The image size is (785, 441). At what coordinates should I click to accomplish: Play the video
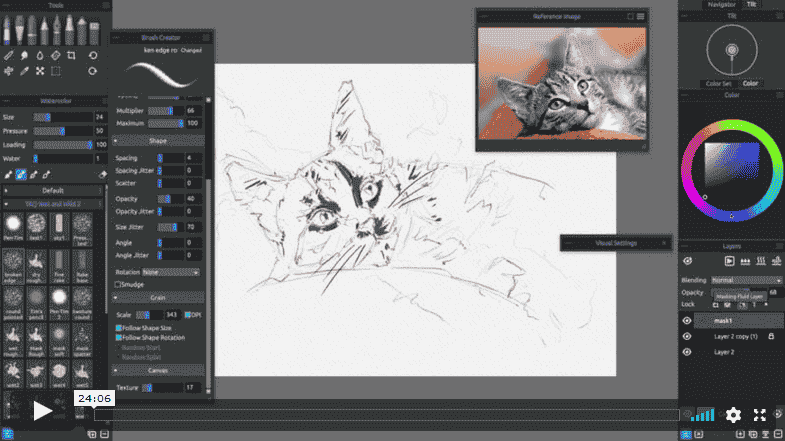point(42,411)
